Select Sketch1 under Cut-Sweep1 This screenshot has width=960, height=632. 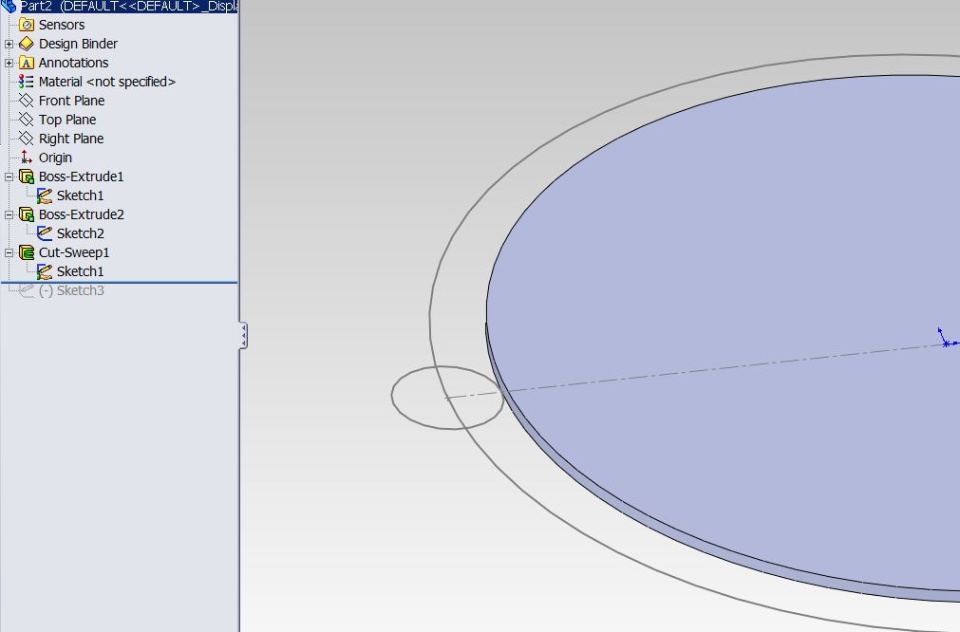(80, 271)
